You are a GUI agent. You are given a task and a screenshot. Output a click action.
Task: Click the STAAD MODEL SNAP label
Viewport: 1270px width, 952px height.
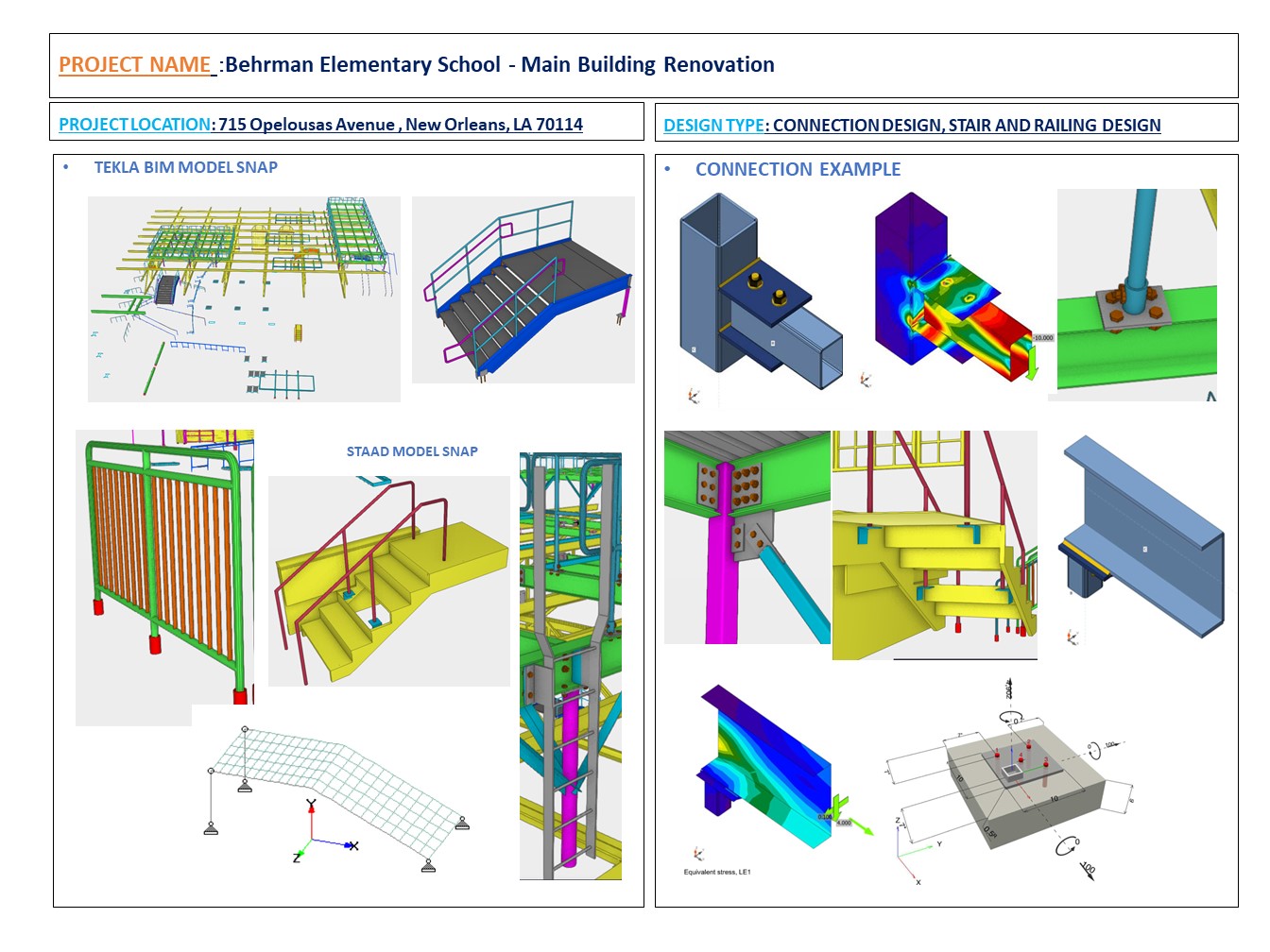412,451
